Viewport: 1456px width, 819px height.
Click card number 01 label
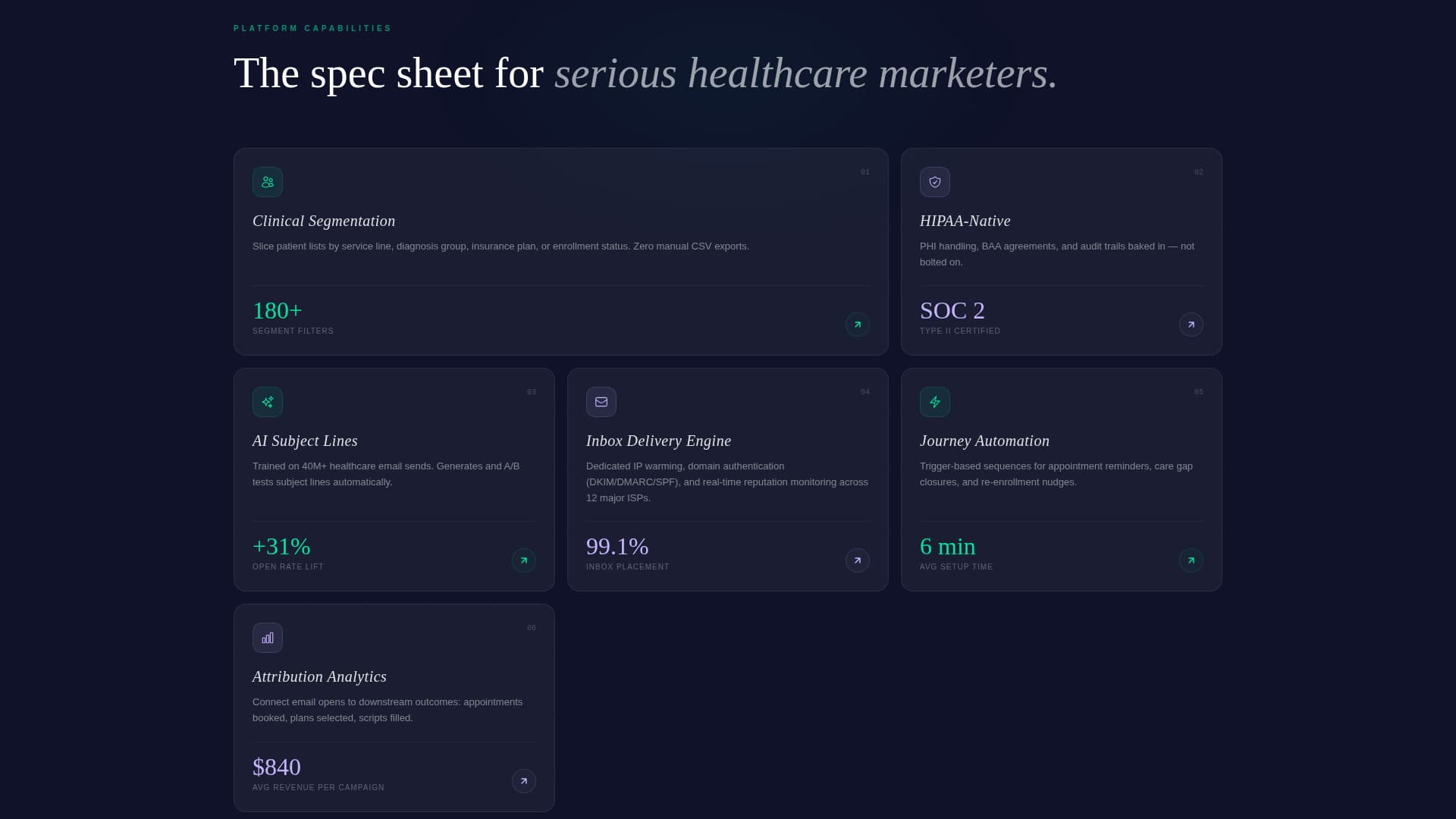coord(865,172)
